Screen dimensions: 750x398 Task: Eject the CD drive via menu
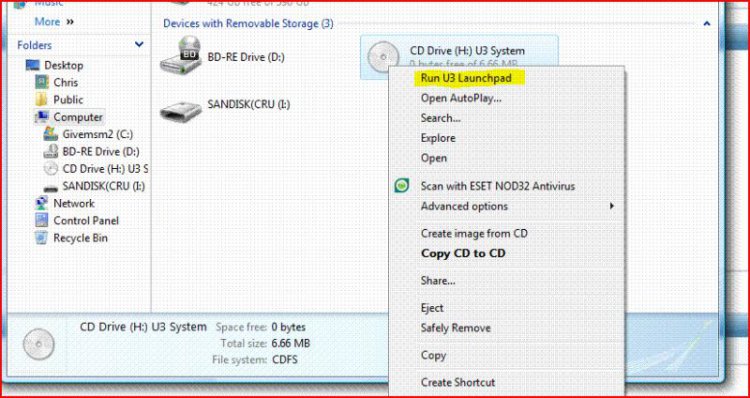point(432,308)
